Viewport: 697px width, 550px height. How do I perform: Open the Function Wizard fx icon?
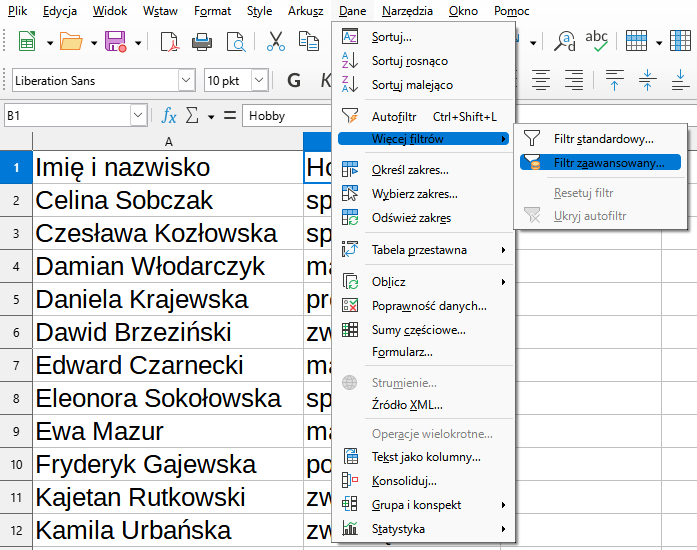169,116
